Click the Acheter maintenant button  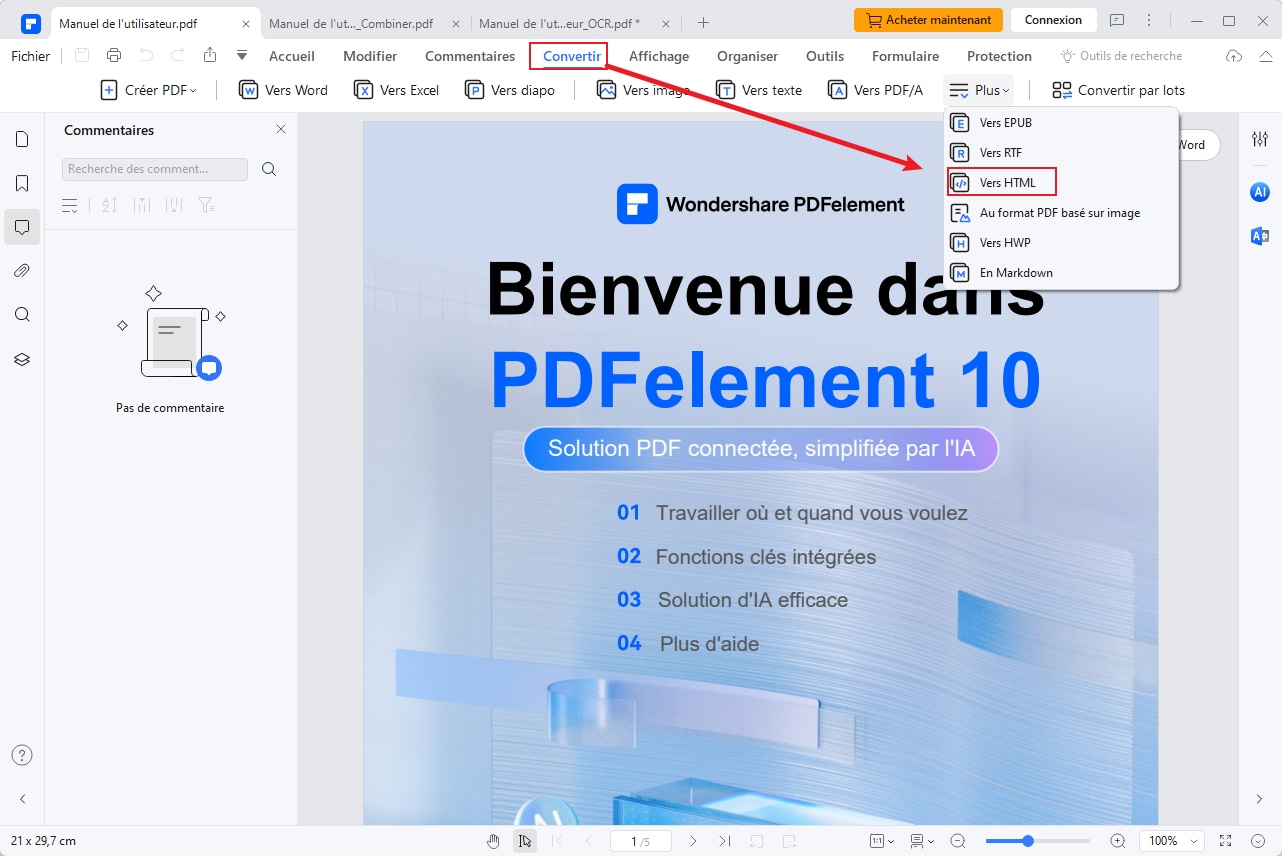tap(928, 20)
